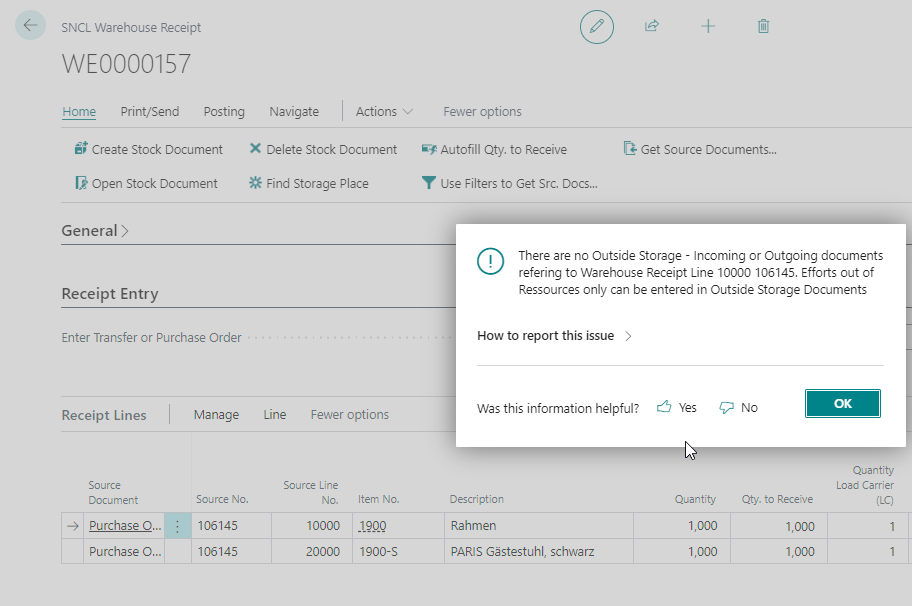
Task: Click thumbs up Yes feedback
Action: pos(677,407)
